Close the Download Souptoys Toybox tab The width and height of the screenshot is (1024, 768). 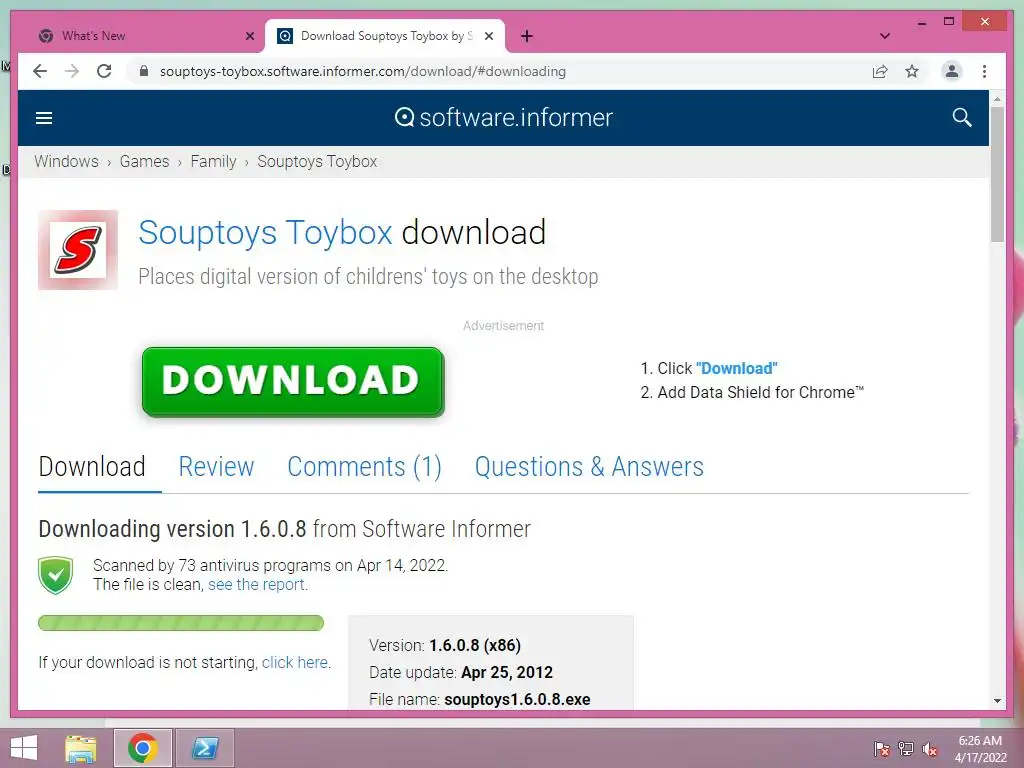coord(488,36)
